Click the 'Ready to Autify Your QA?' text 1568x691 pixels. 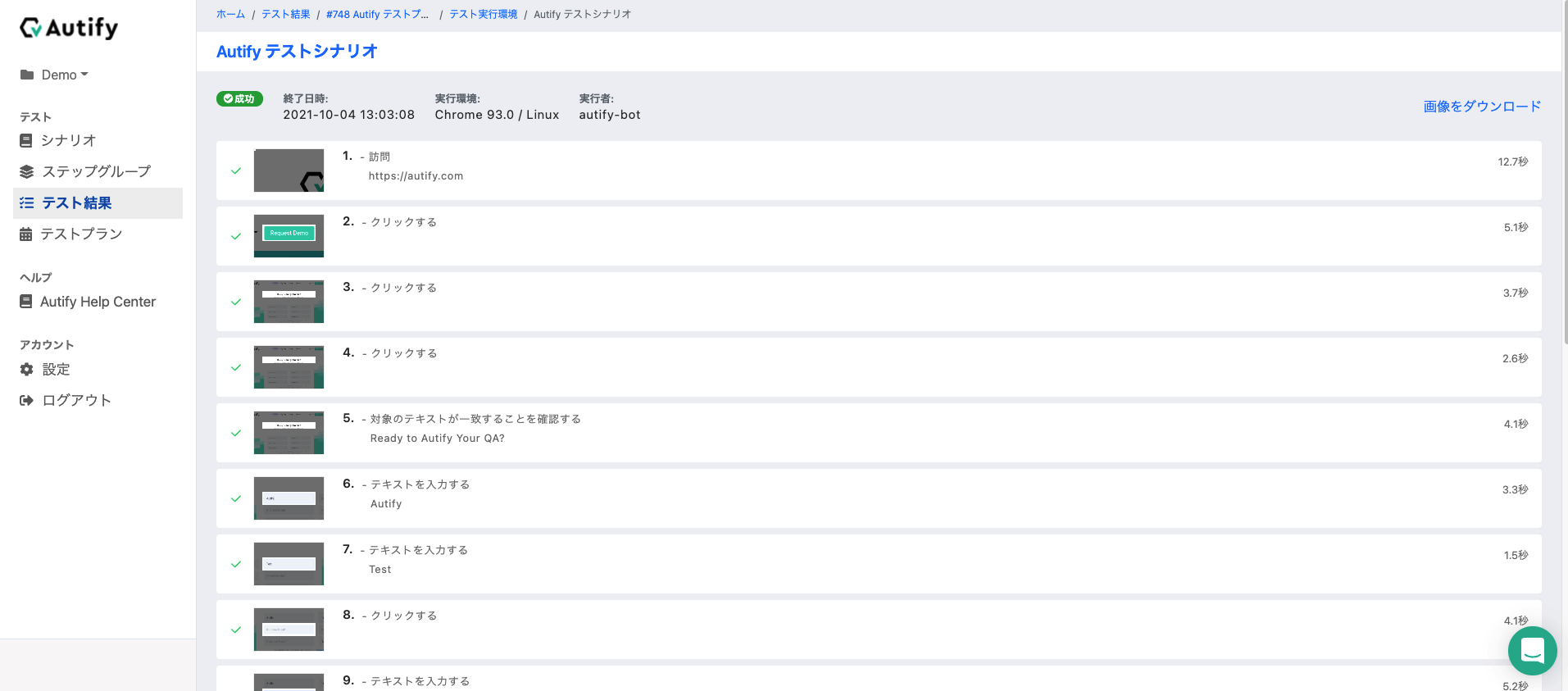click(x=437, y=439)
